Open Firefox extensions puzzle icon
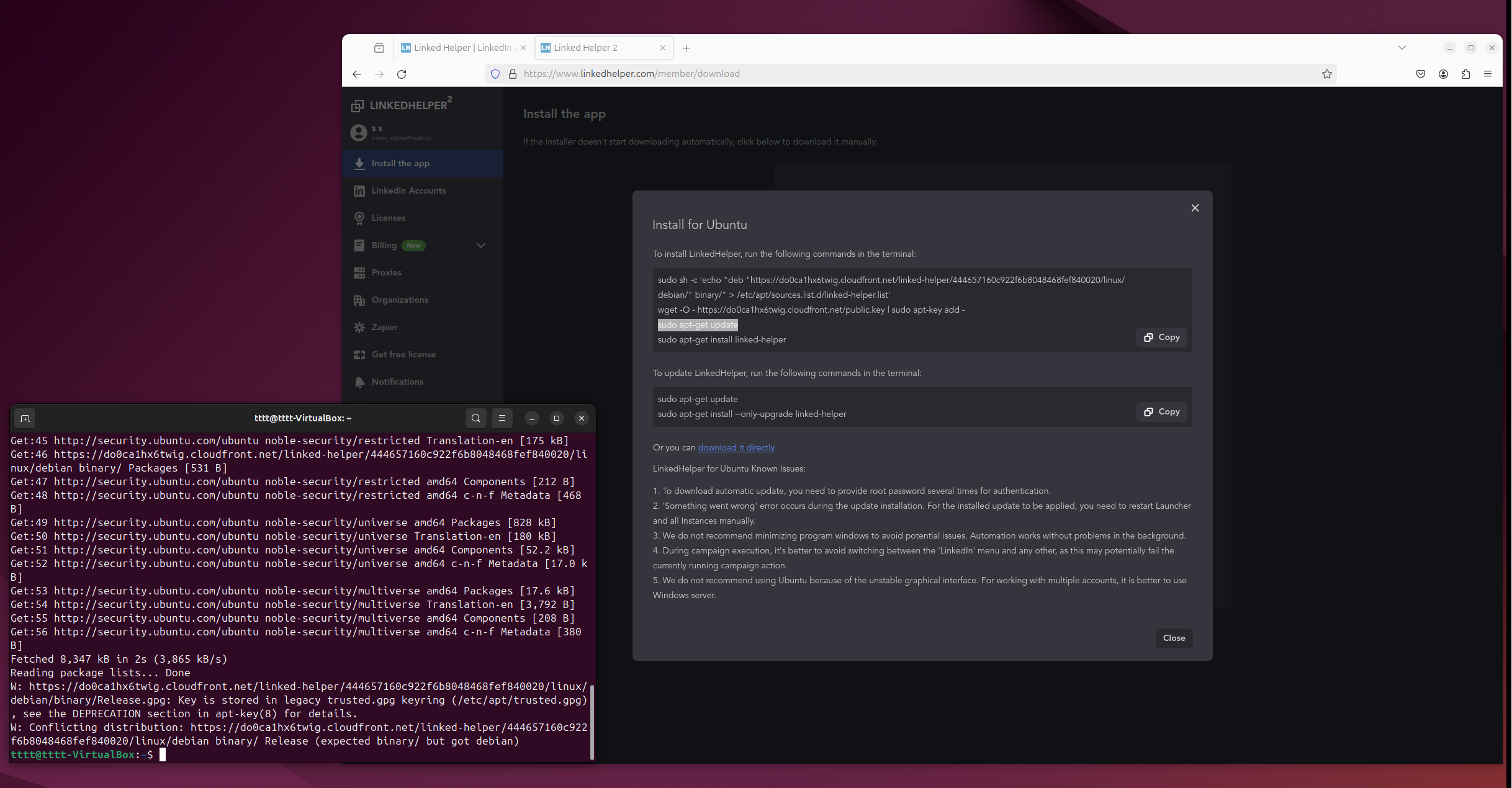Image resolution: width=1512 pixels, height=788 pixels. coord(1466,74)
